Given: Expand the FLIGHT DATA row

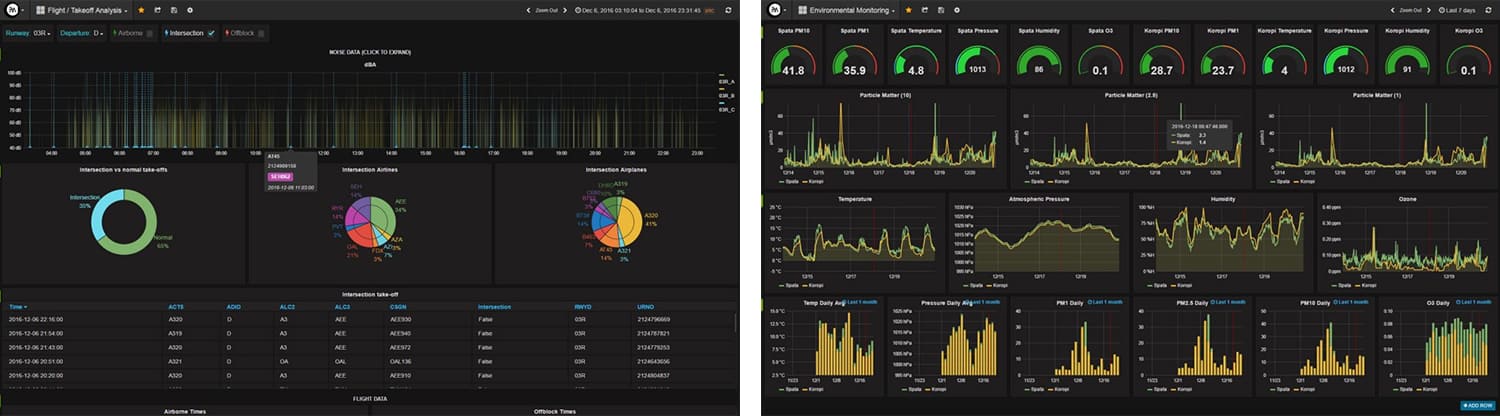Looking at the screenshot, I should pos(369,398).
